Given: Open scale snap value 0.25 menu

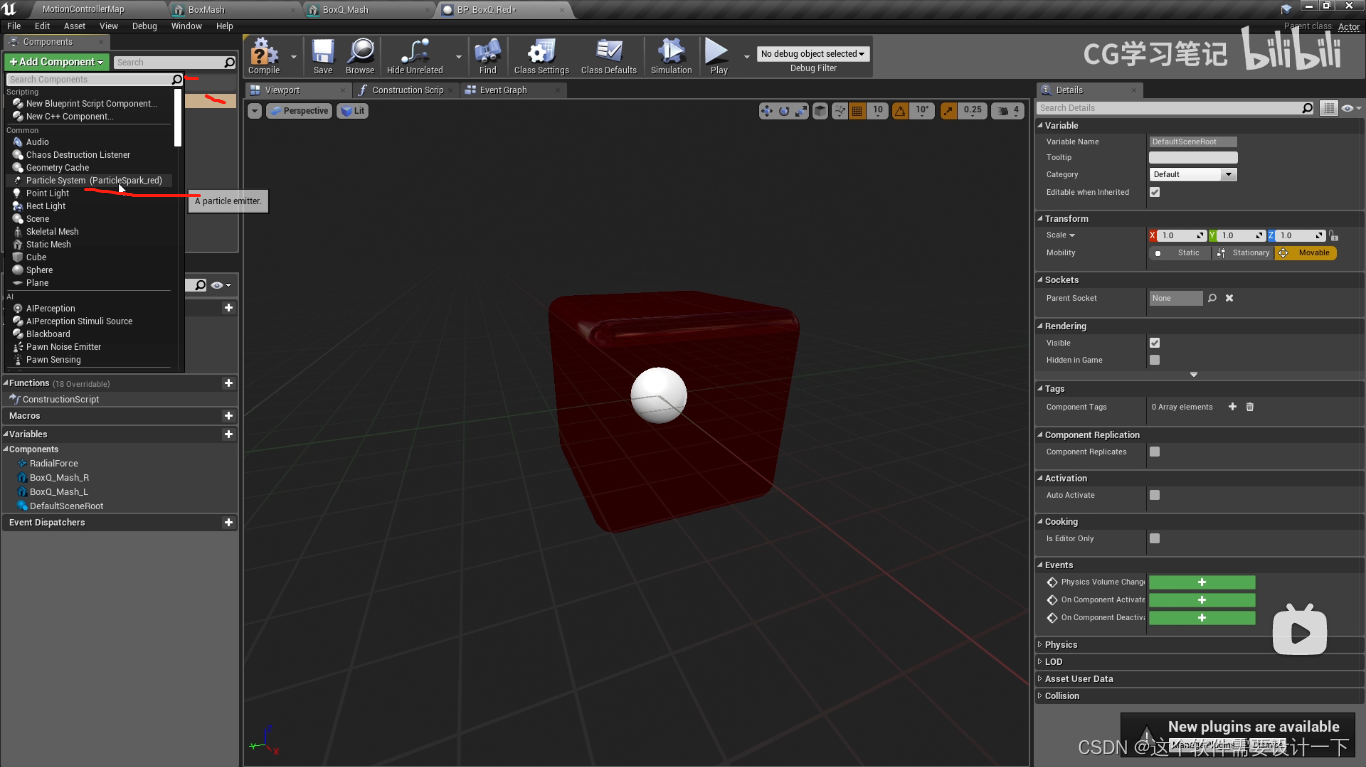Looking at the screenshot, I should 972,111.
